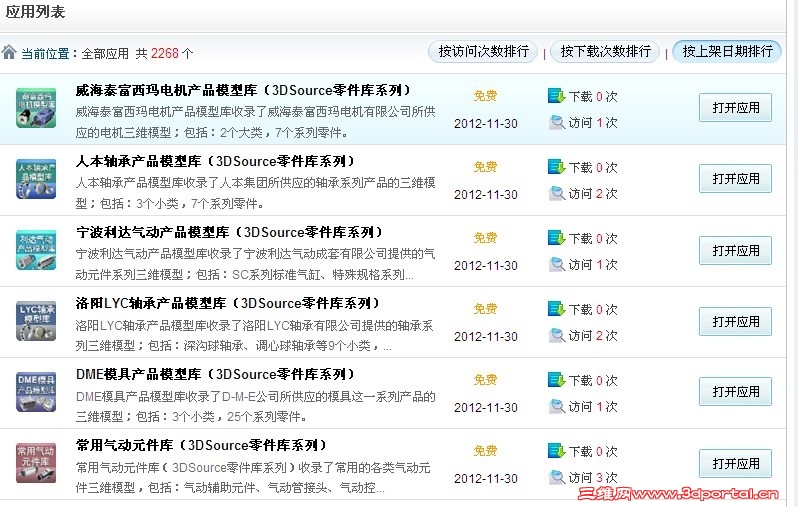Open title link 人本轴承产品模型库
The height and width of the screenshot is (507, 798).
215,161
